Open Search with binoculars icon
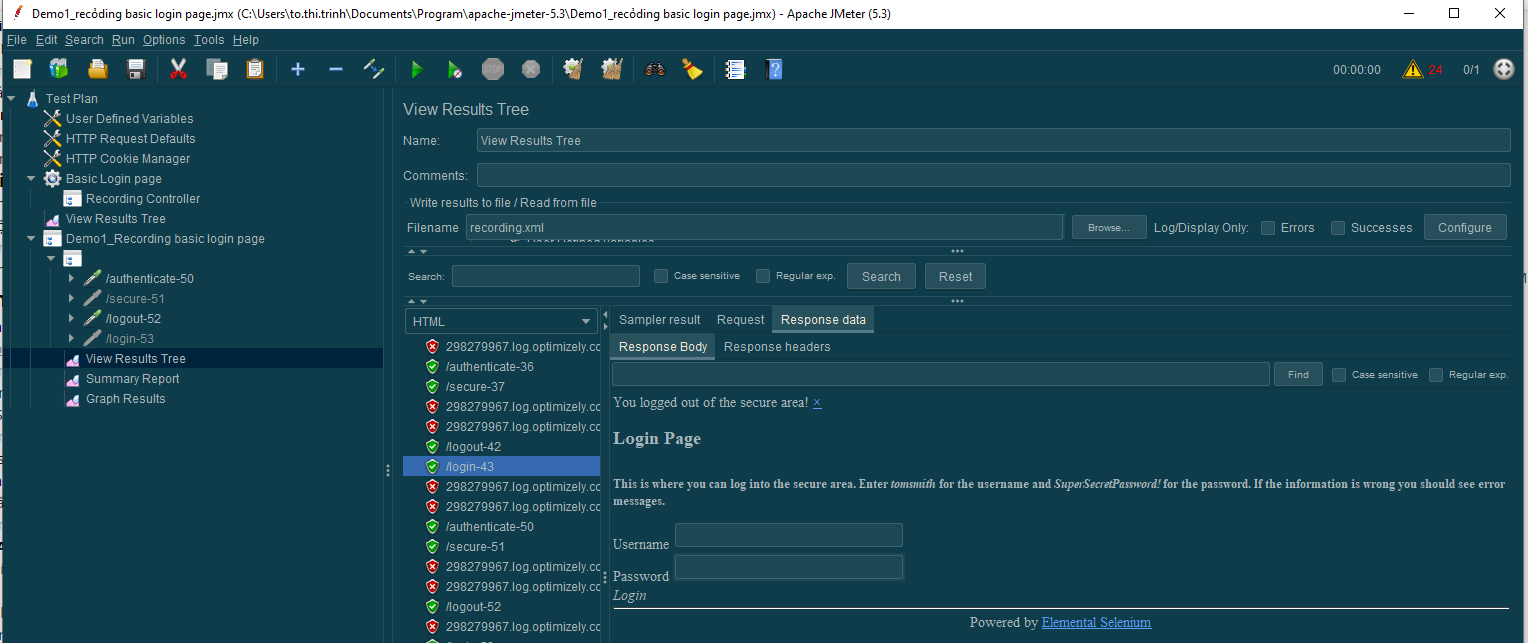1528x643 pixels. 655,69
